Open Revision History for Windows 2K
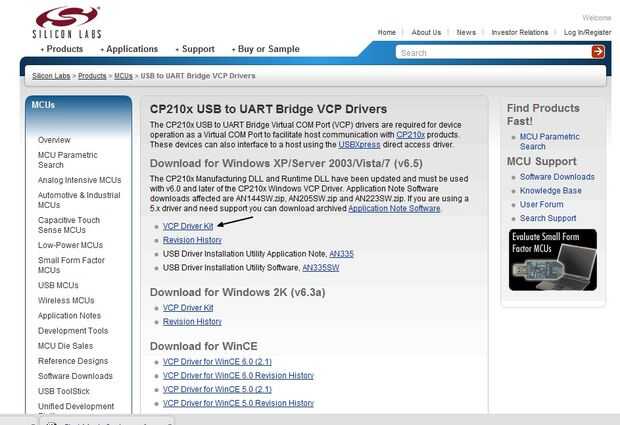 click(192, 321)
